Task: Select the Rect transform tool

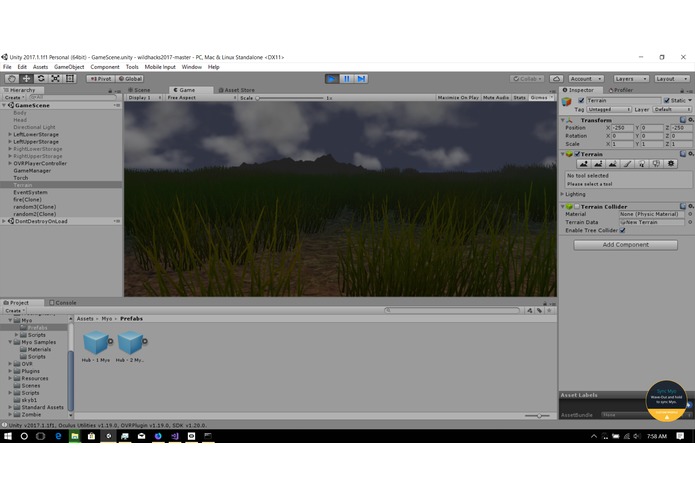Action: tap(70, 78)
